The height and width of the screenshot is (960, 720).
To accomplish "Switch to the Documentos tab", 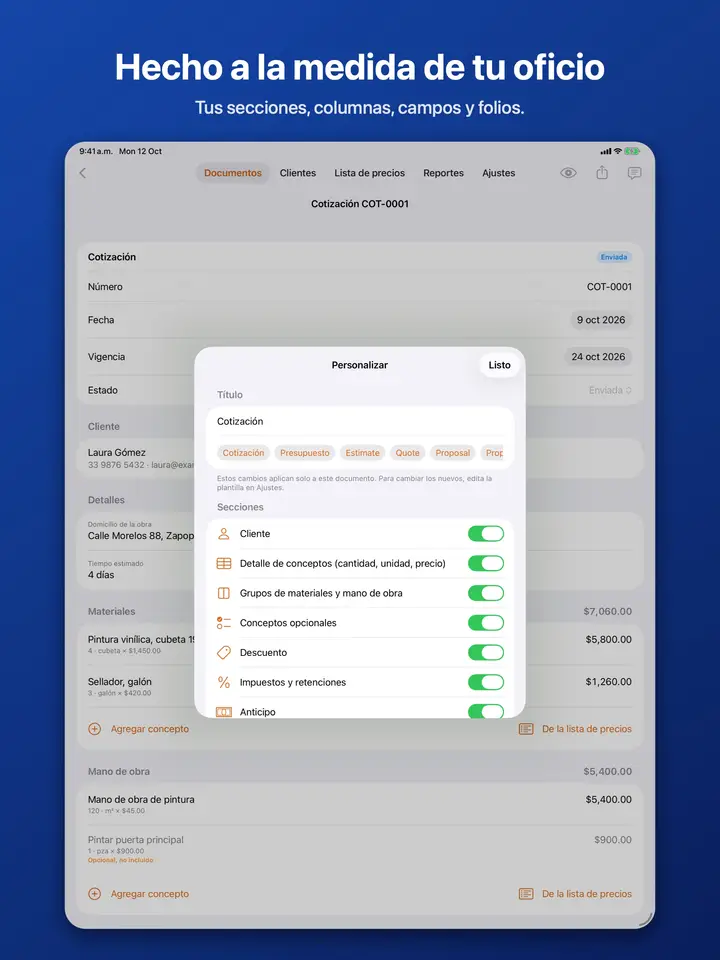I will 233,173.
